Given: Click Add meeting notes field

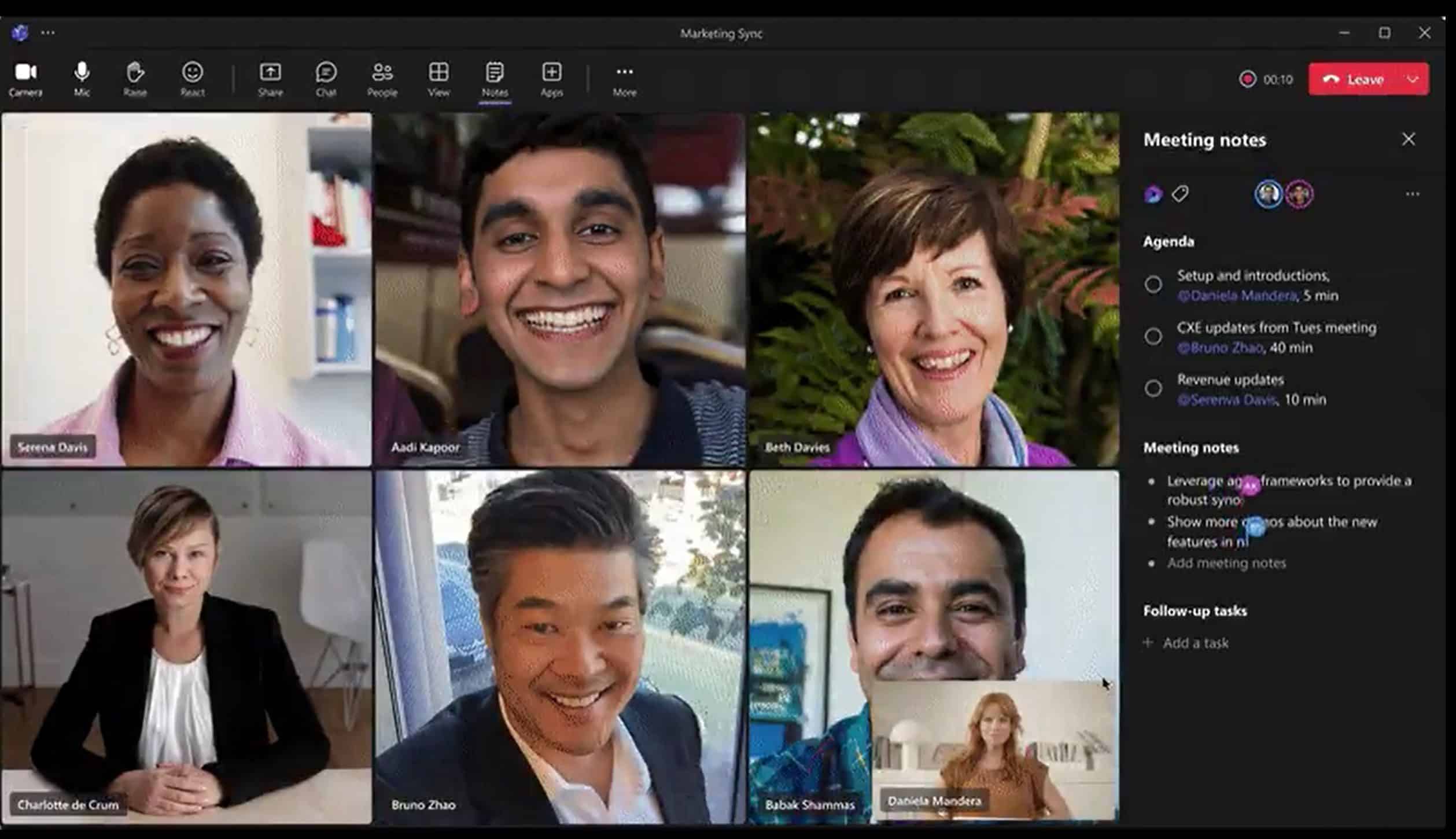Looking at the screenshot, I should [1225, 562].
